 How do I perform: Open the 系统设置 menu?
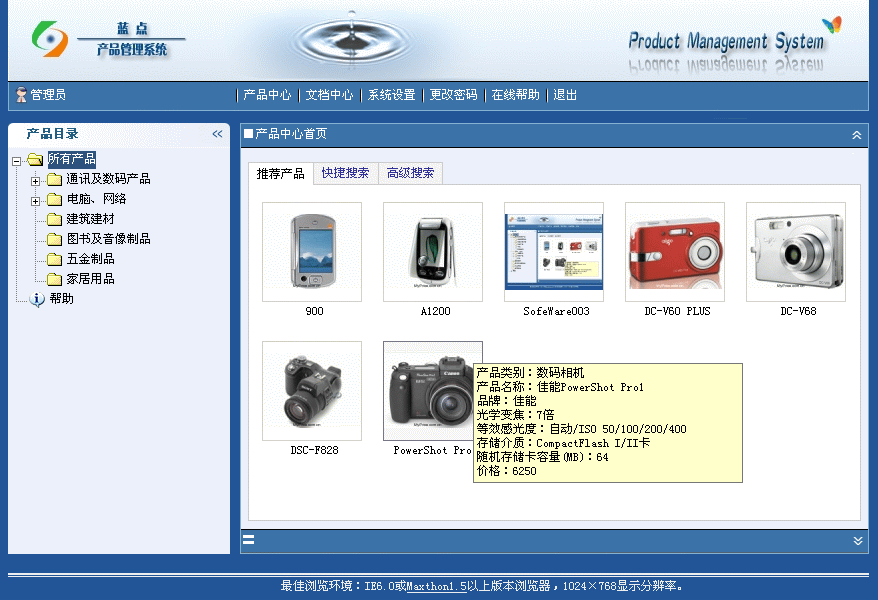(x=391, y=95)
